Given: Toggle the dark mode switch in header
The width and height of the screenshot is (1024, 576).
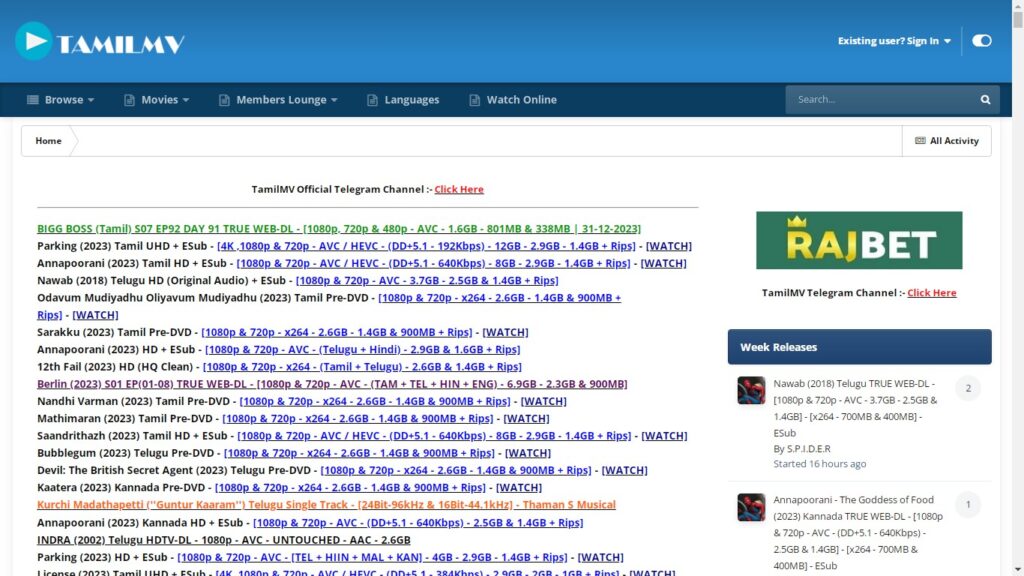Looking at the screenshot, I should point(981,41).
